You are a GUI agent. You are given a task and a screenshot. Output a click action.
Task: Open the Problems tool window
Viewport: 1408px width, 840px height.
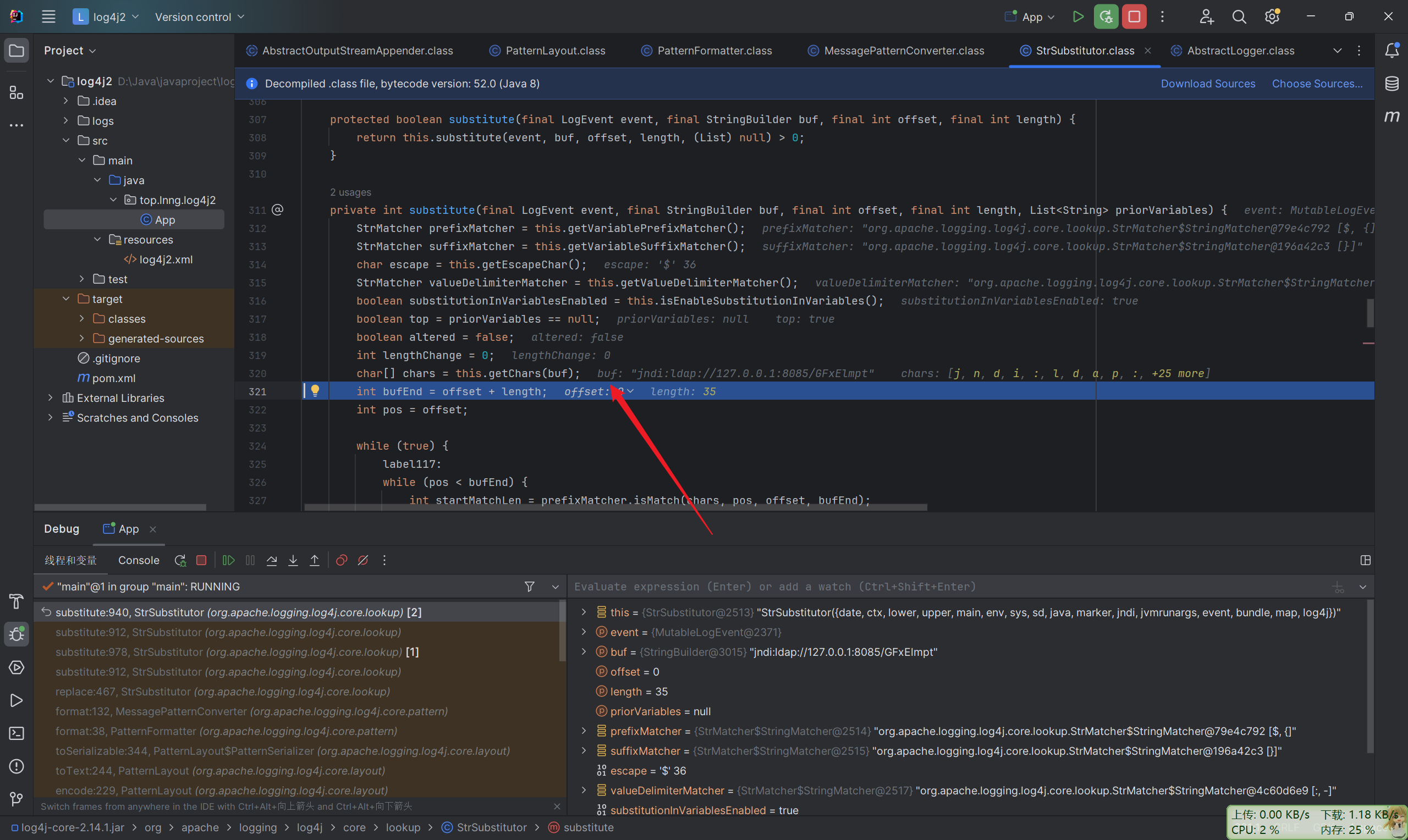[x=16, y=766]
